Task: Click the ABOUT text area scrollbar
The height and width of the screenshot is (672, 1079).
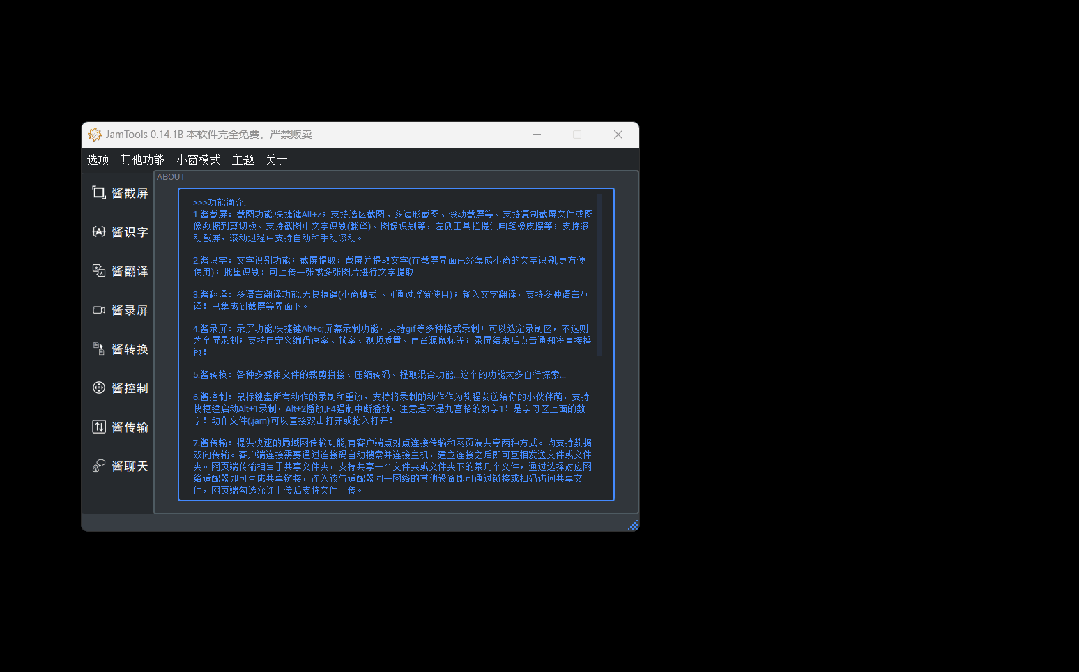Action: point(599,275)
